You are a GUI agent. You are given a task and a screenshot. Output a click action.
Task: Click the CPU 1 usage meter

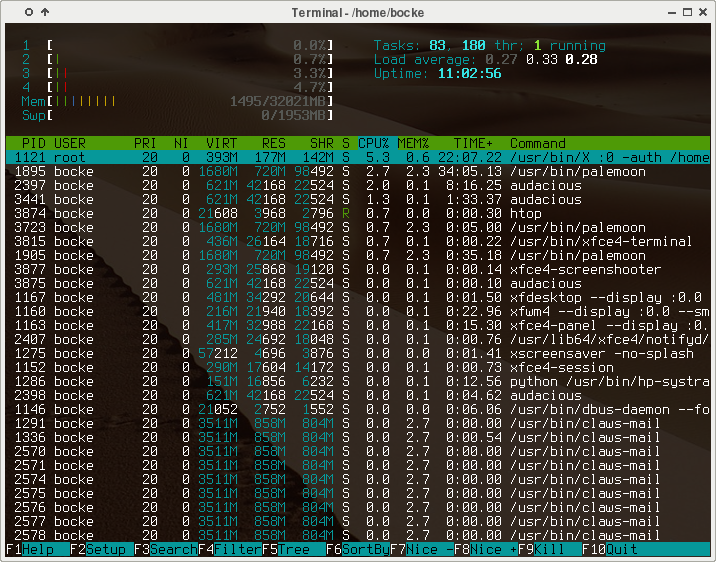click(x=178, y=45)
